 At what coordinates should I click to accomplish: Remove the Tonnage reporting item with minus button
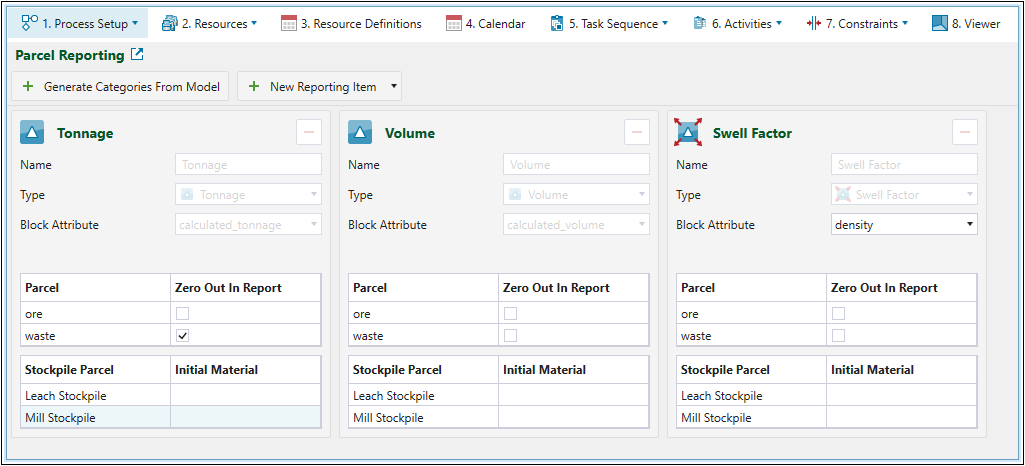click(x=309, y=132)
